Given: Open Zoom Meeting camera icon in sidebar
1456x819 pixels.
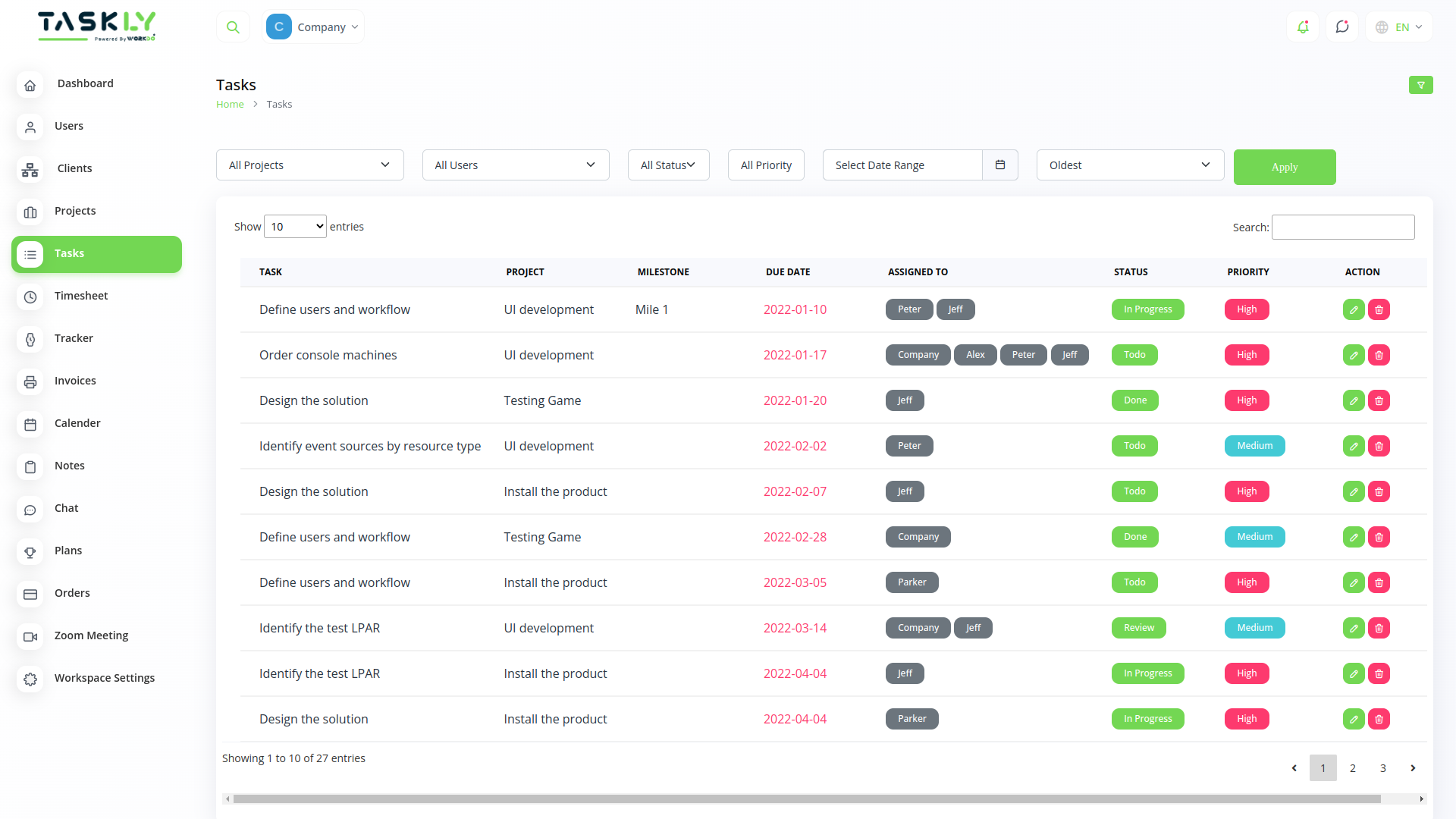Looking at the screenshot, I should [x=30, y=637].
